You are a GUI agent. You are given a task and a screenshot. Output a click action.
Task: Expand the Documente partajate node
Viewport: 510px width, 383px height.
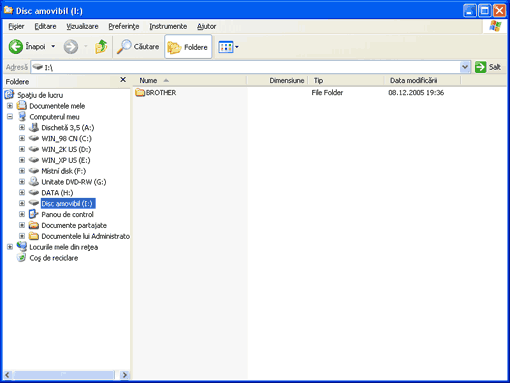[22, 225]
